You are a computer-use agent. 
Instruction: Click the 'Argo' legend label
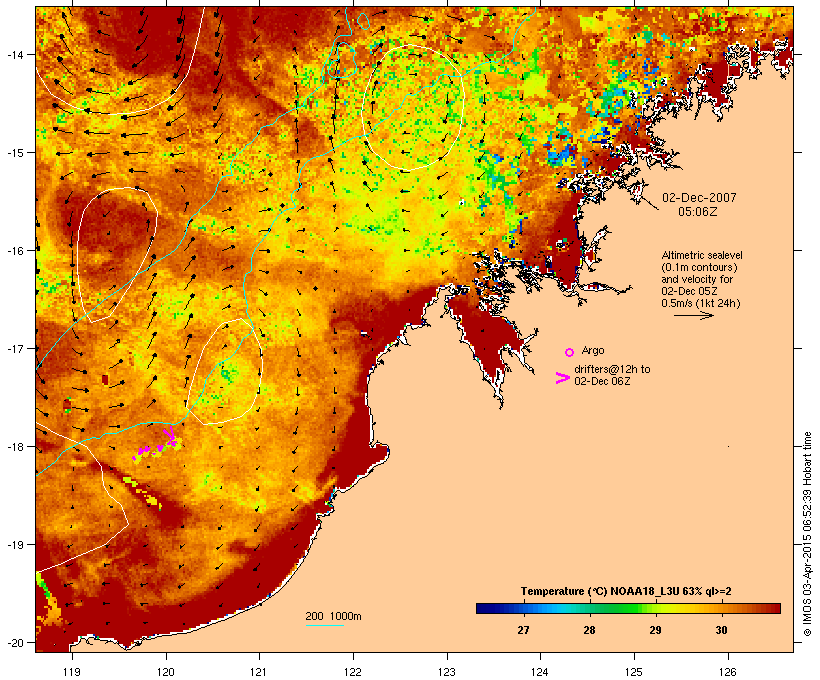(x=593, y=350)
